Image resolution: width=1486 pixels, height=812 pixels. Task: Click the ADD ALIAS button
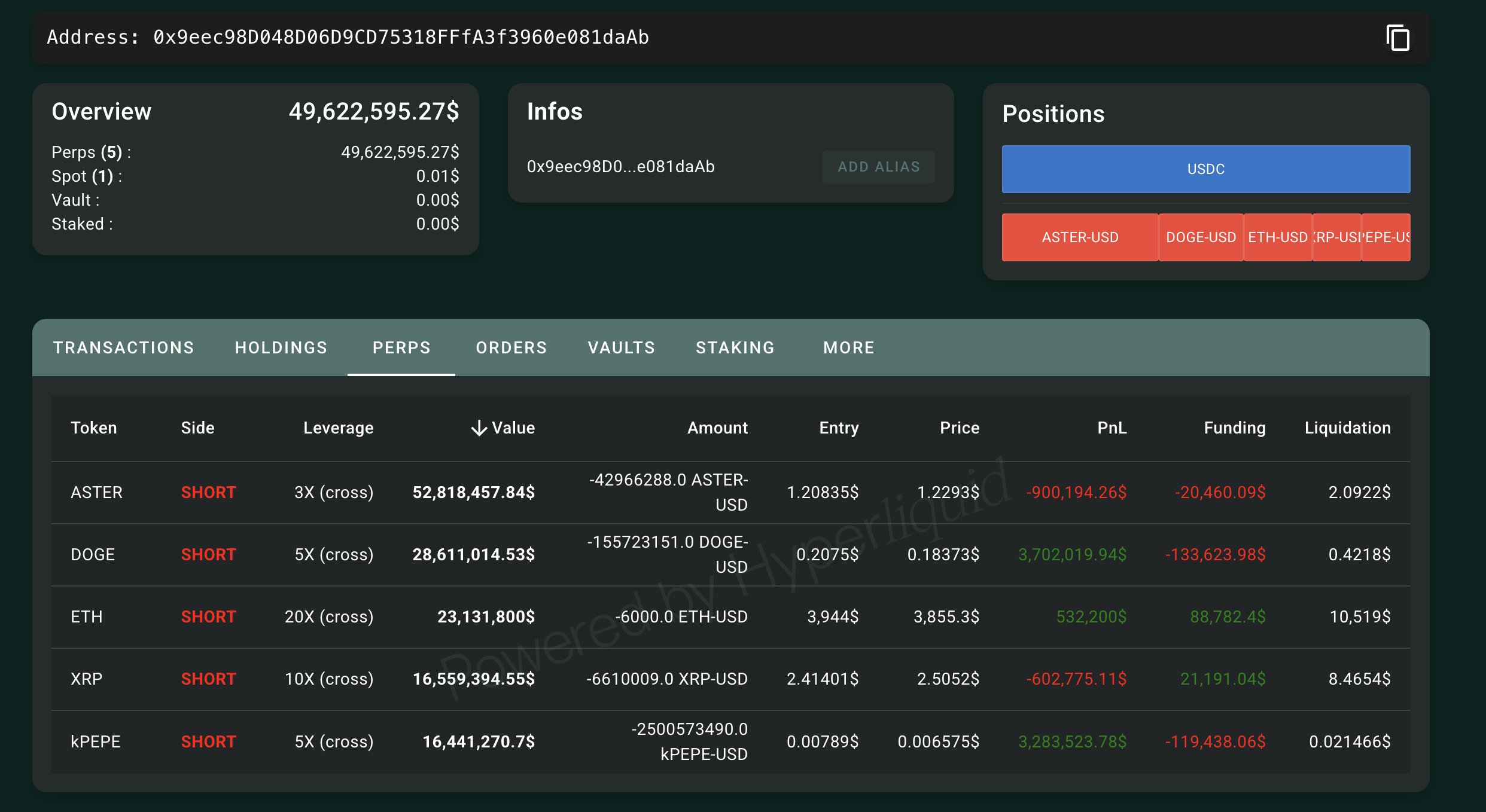coord(878,166)
